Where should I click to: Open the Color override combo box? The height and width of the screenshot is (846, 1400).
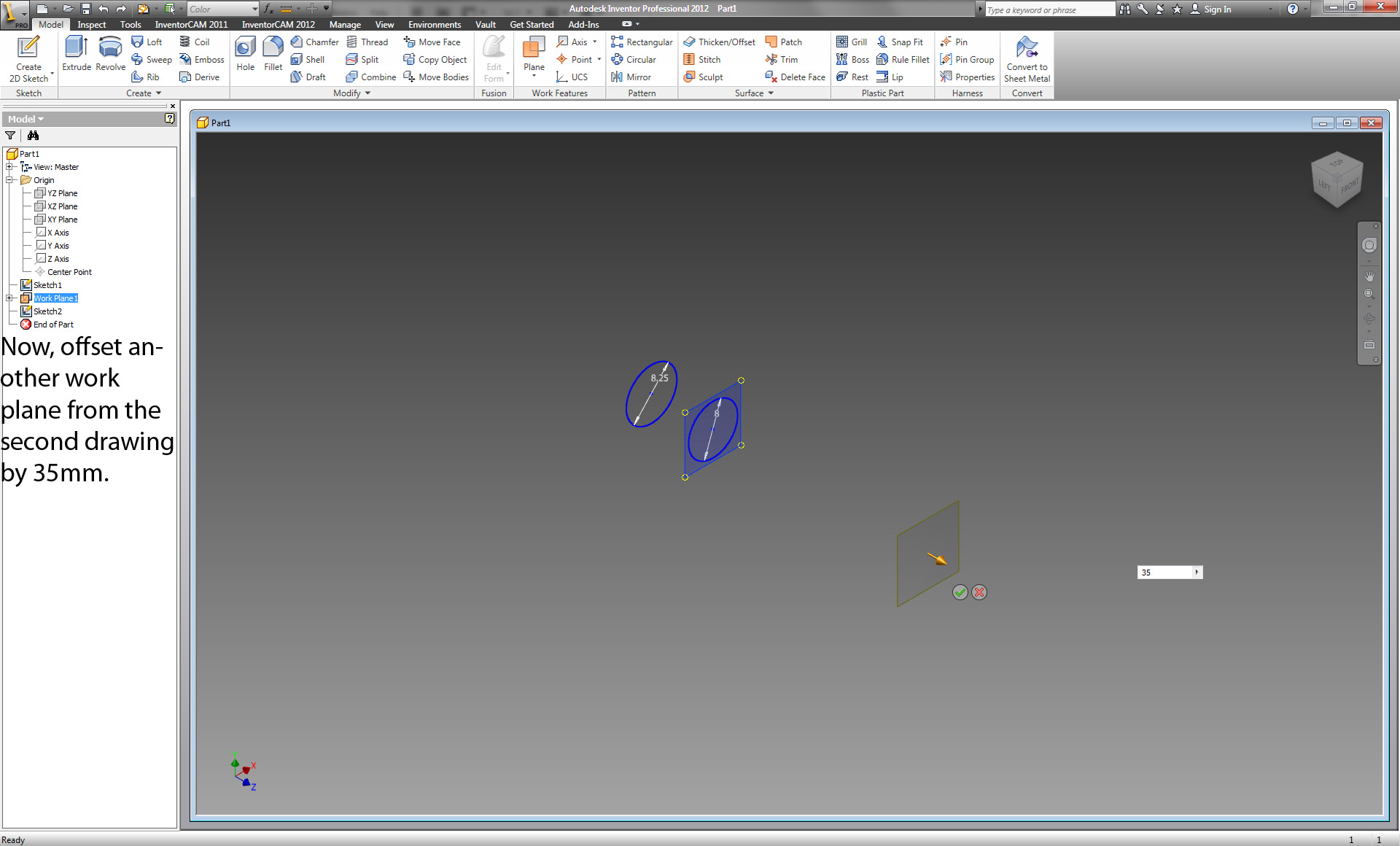click(223, 9)
